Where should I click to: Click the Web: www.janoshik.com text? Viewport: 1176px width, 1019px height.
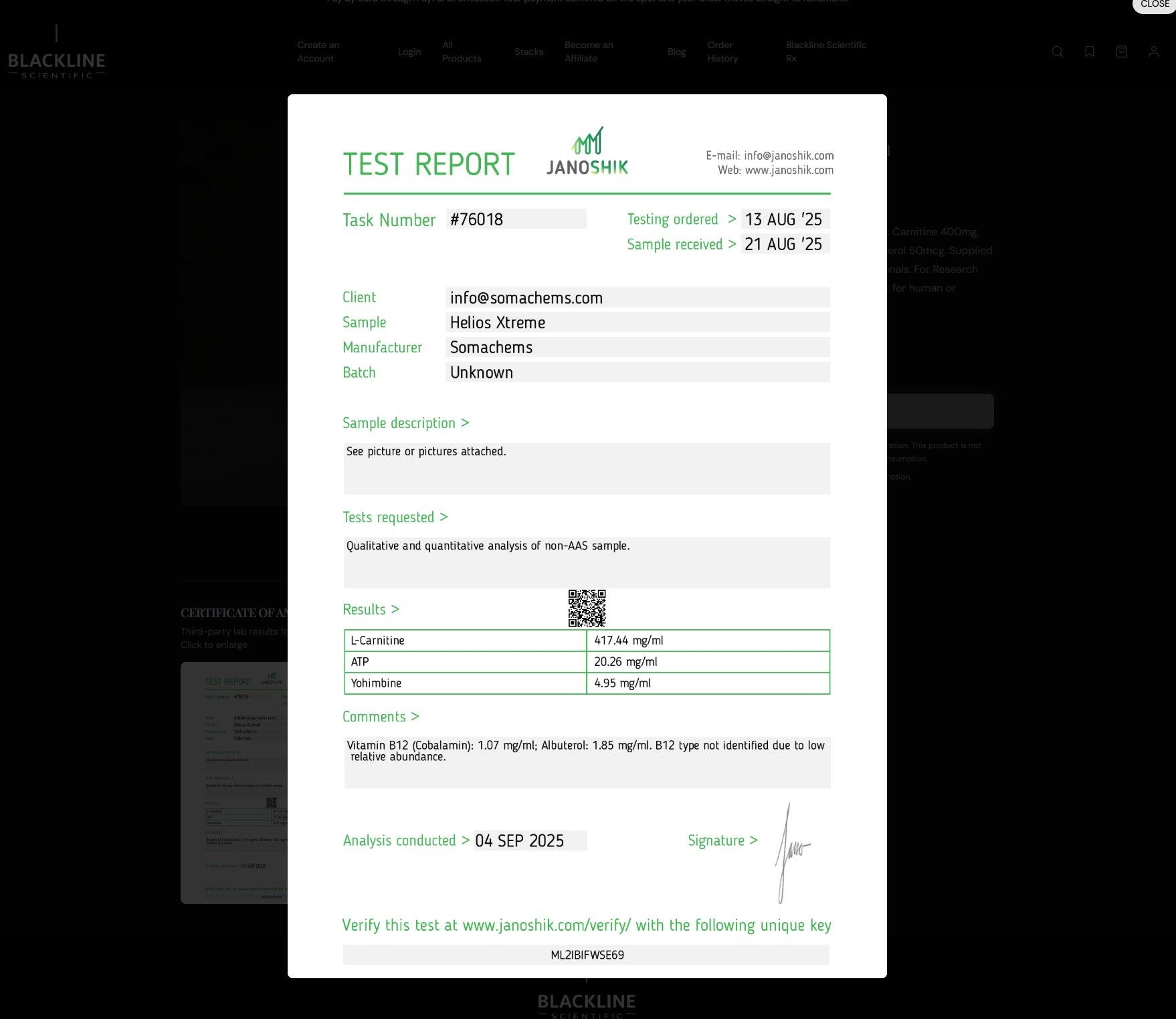(775, 171)
